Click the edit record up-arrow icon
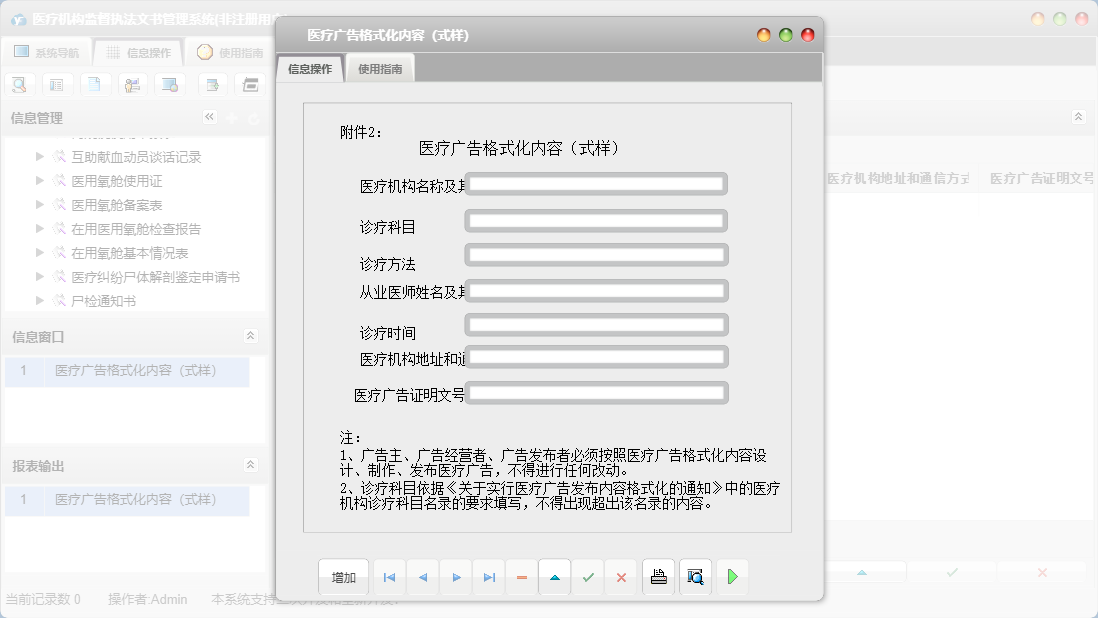The height and width of the screenshot is (618, 1098). (x=554, y=577)
